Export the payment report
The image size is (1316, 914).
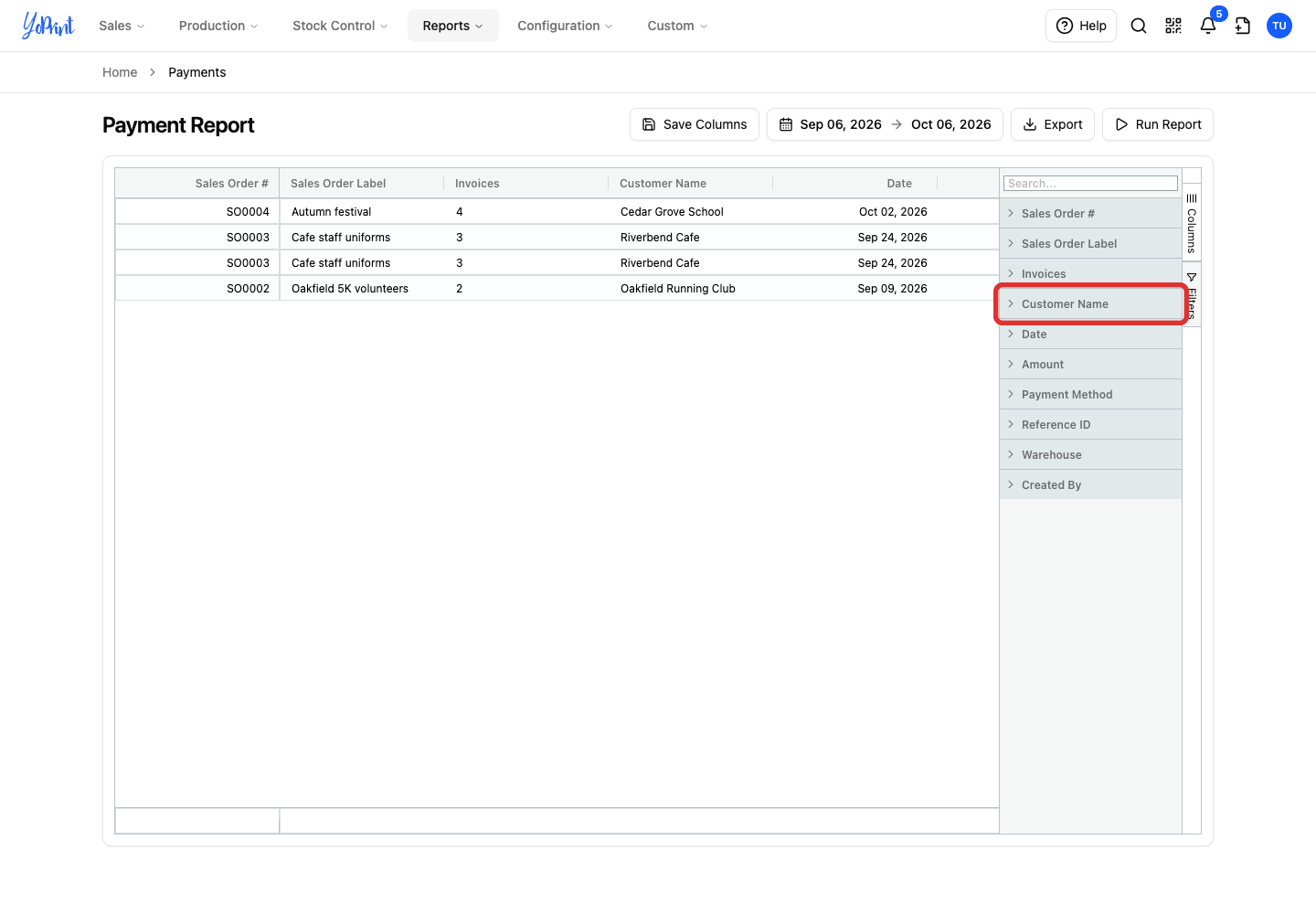click(x=1053, y=124)
